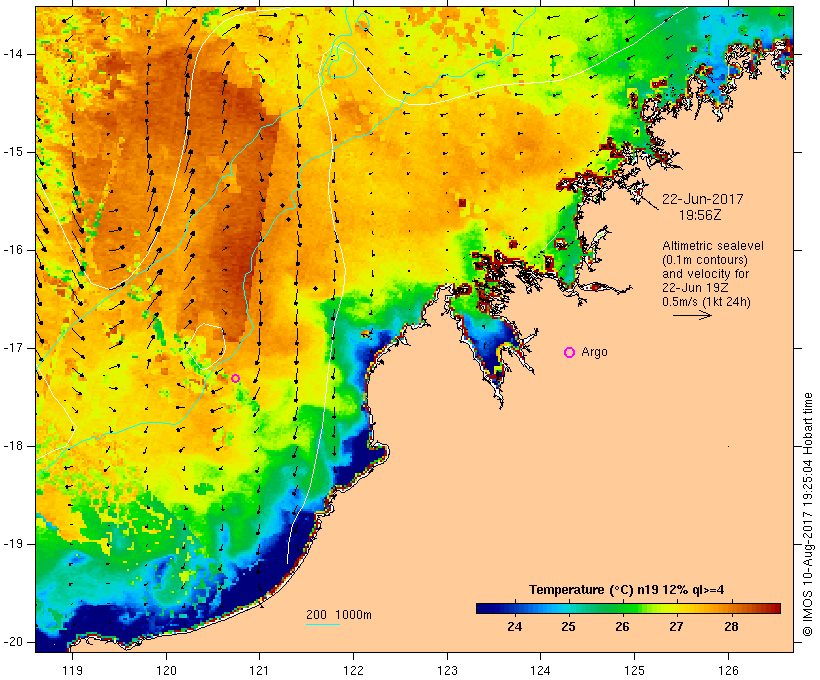Click latitude axis label "-20"
This screenshot has width=820, height=680.
click(13, 642)
